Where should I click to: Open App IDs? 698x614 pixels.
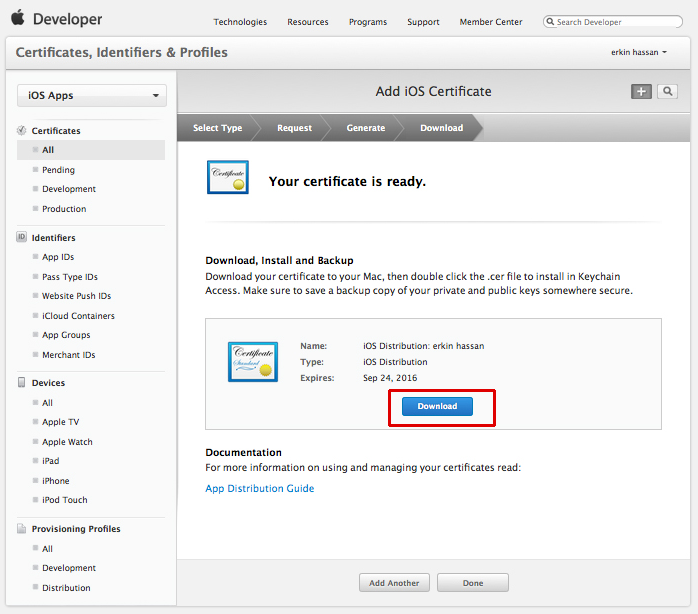tap(58, 257)
